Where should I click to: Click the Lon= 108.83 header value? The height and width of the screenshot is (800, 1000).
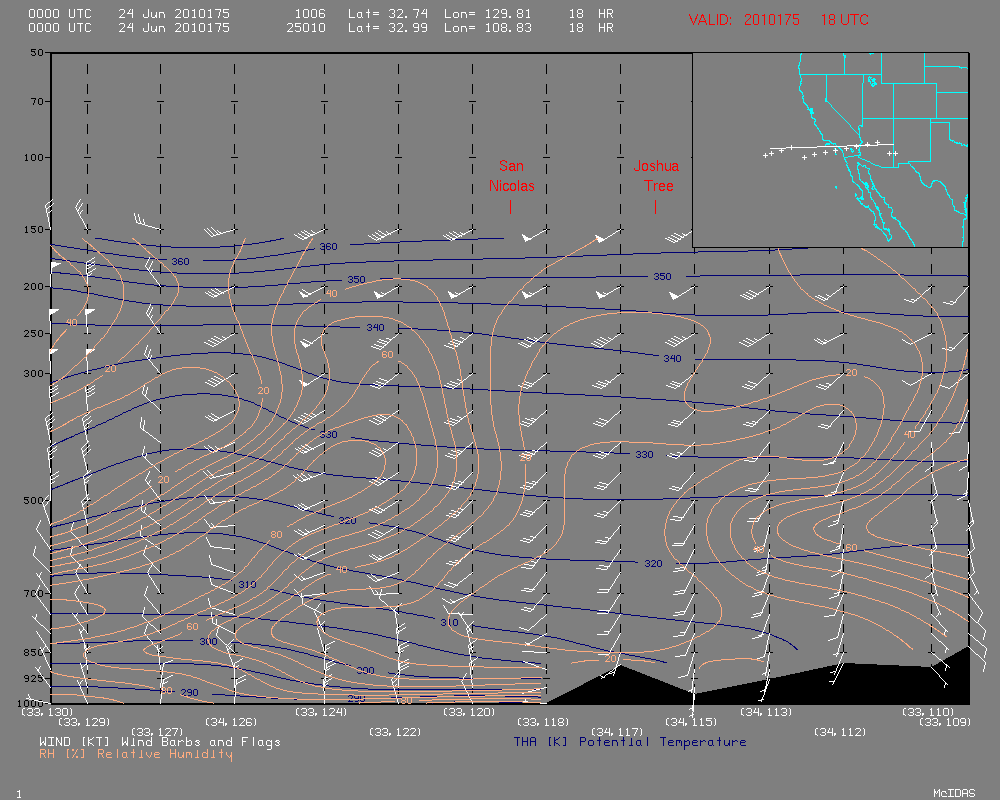488,27
